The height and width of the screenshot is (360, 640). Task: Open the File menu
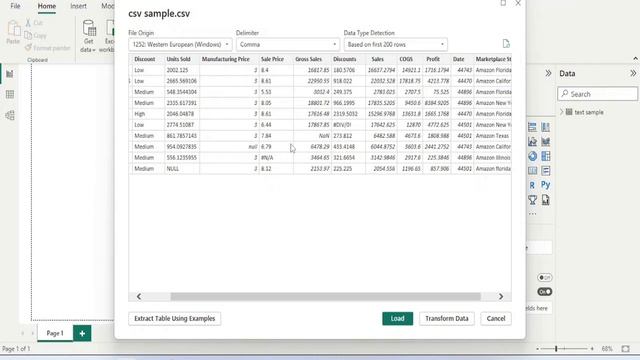pyautogui.click(x=15, y=6)
